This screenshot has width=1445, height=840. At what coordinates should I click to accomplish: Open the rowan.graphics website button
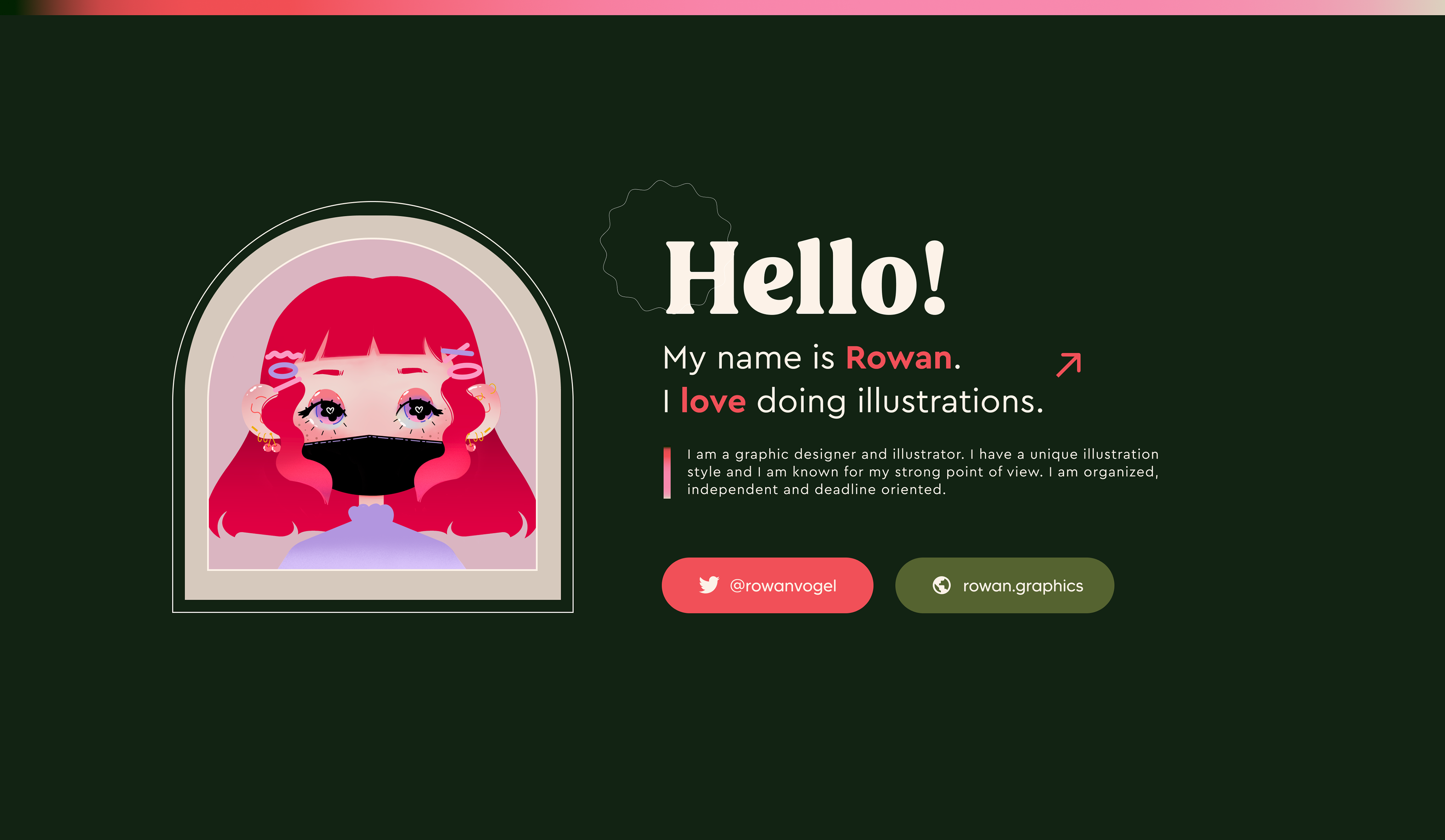[1004, 585]
